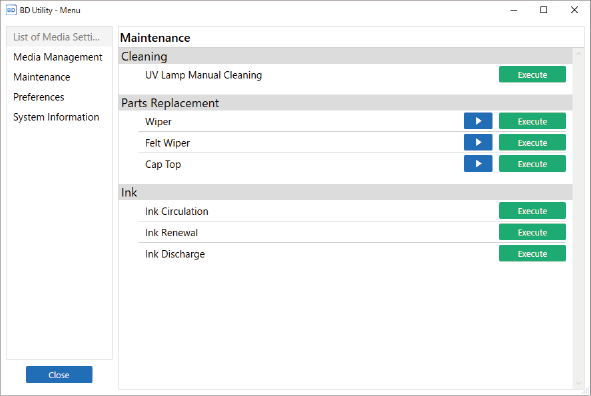
Task: Minimize the BD Utility window
Action: 513,10
